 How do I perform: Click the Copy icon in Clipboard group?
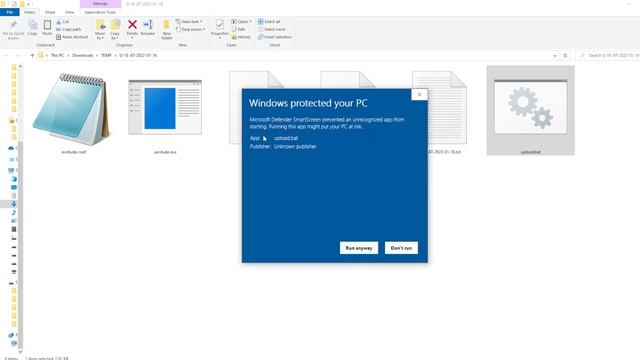[33, 28]
